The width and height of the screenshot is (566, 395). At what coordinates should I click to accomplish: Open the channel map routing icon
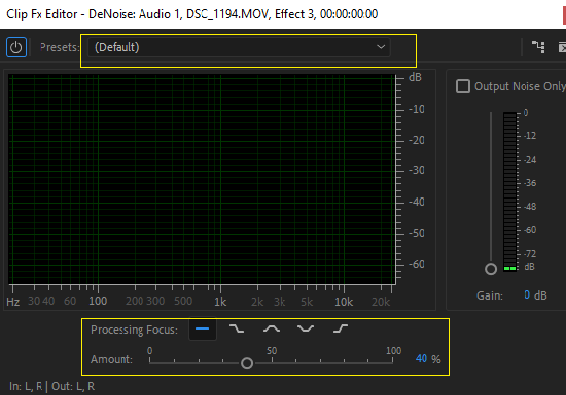pyautogui.click(x=538, y=47)
